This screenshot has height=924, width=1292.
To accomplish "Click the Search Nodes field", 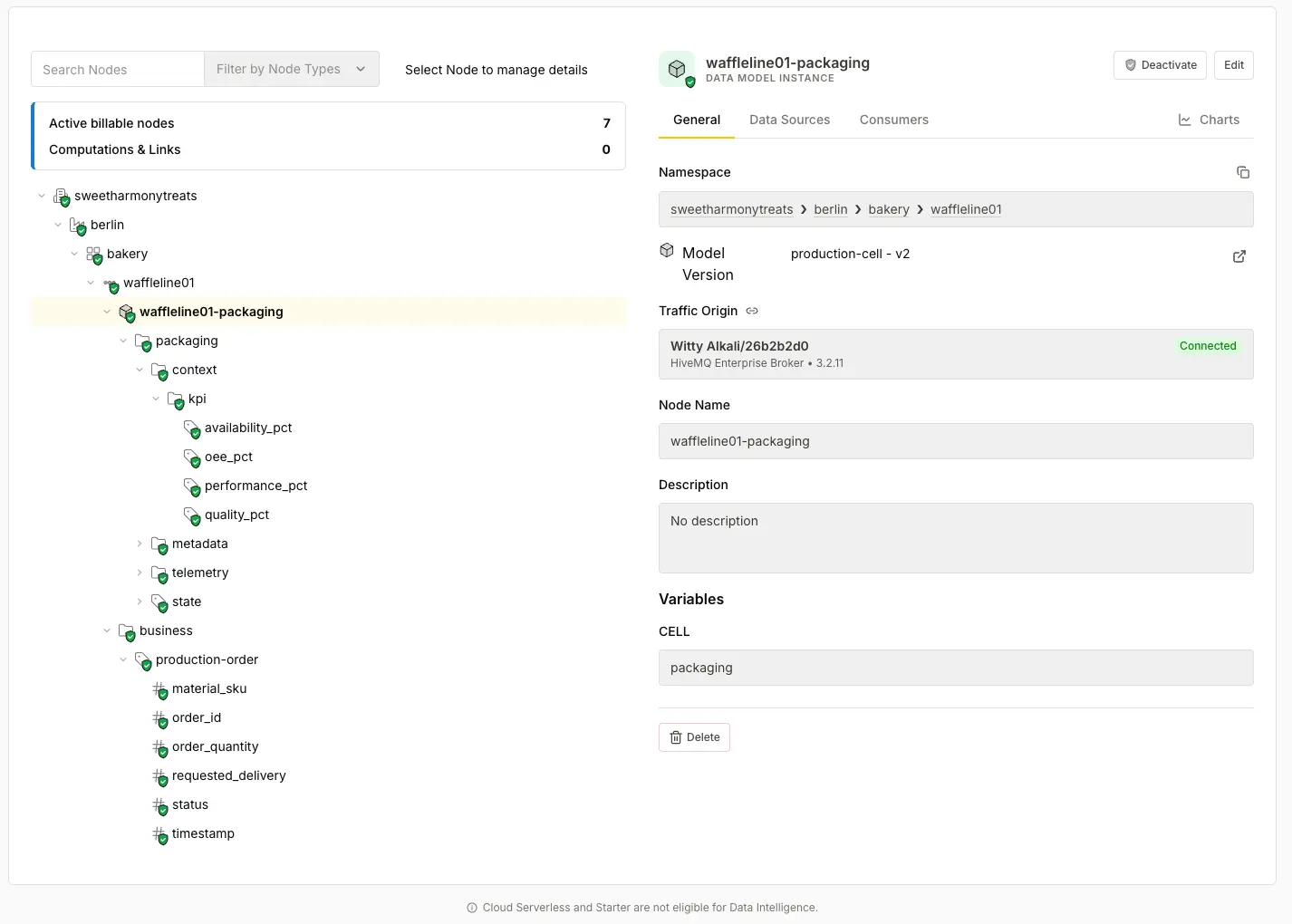I will pos(118,69).
